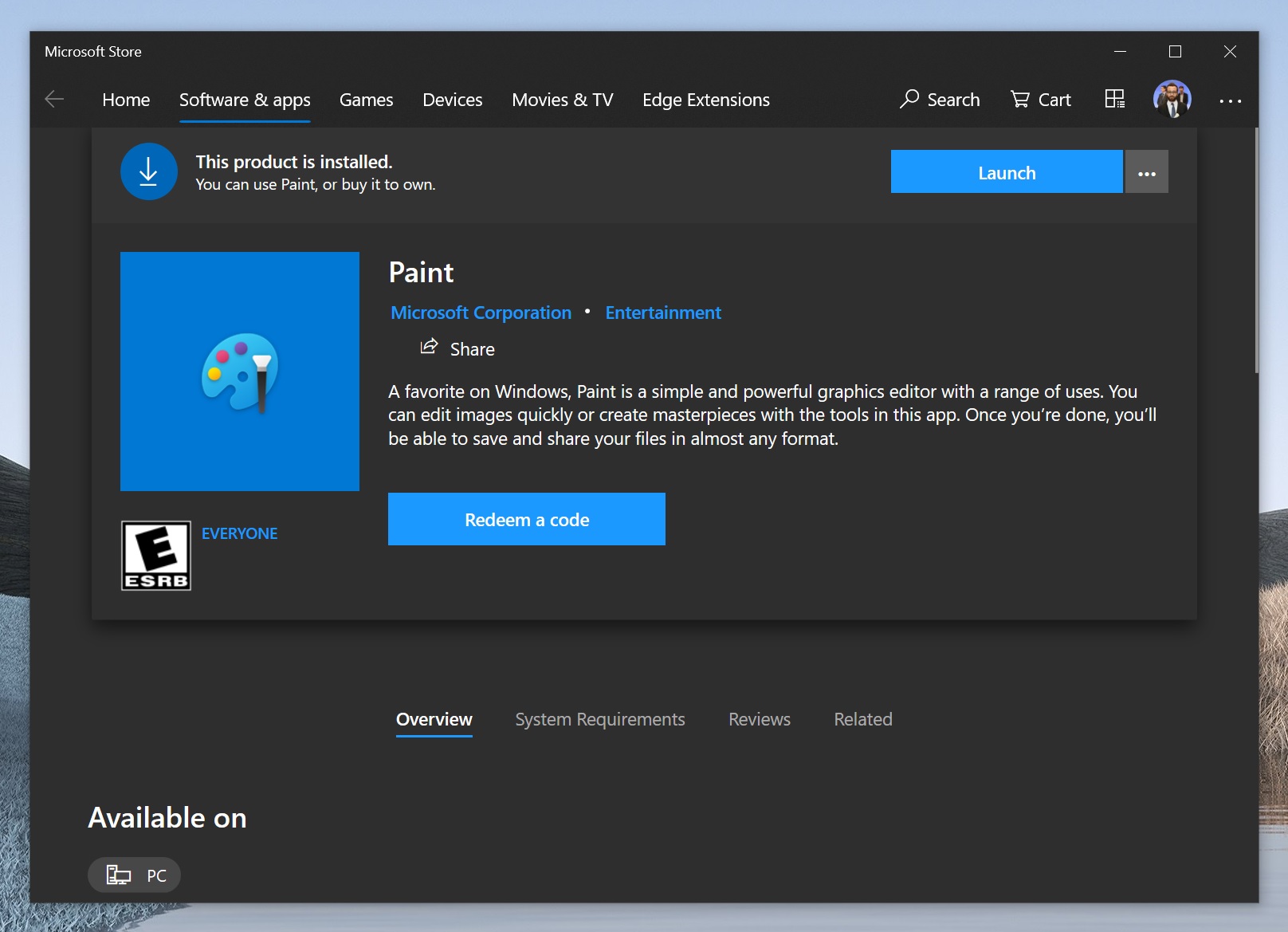Click the PC device icon under Available on

point(119,875)
